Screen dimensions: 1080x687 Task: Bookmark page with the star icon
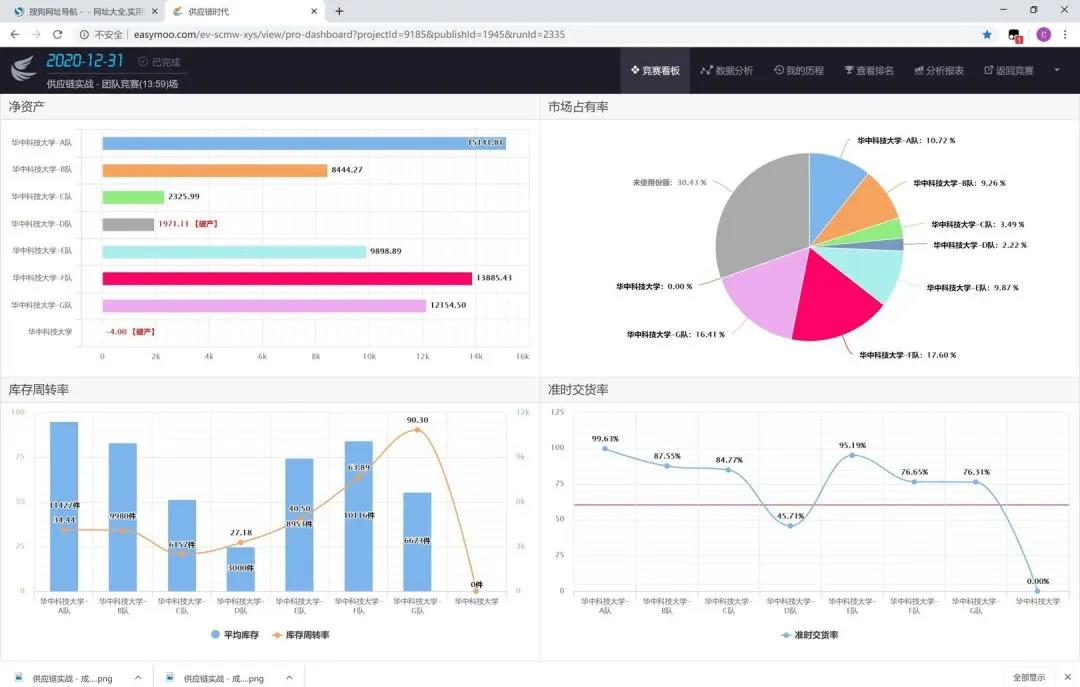click(x=987, y=34)
